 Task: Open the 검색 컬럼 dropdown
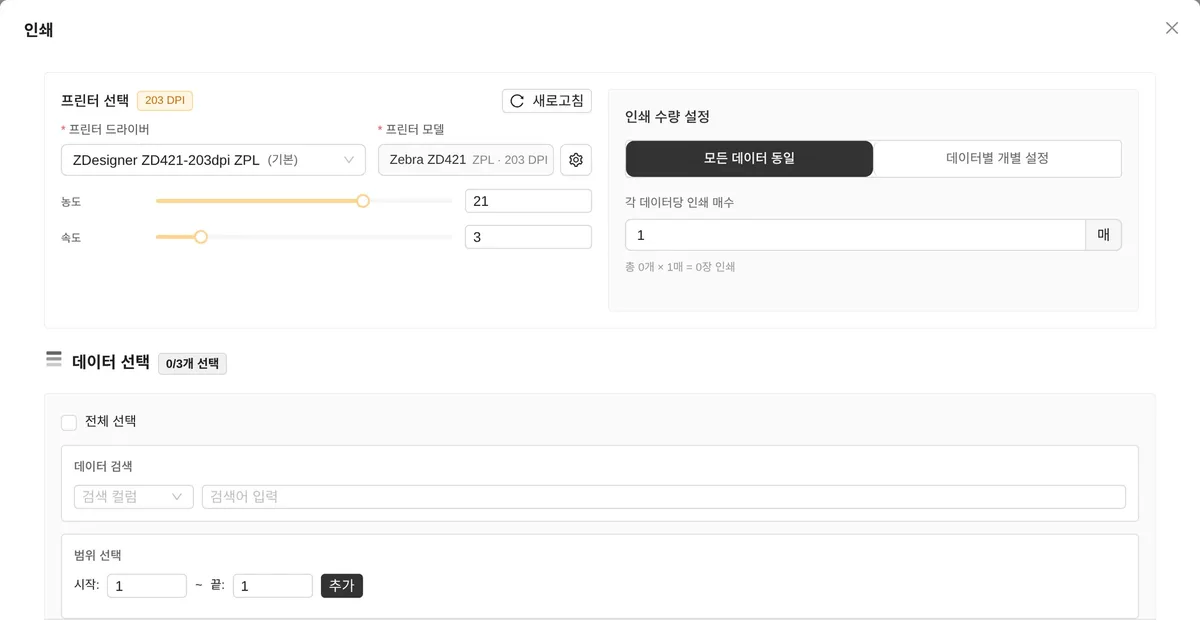134,497
